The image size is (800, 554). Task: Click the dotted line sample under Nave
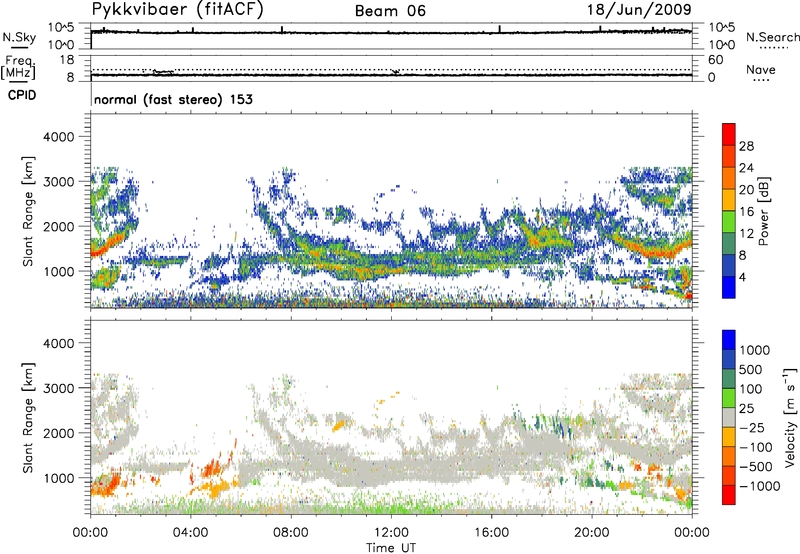pyautogui.click(x=761, y=81)
